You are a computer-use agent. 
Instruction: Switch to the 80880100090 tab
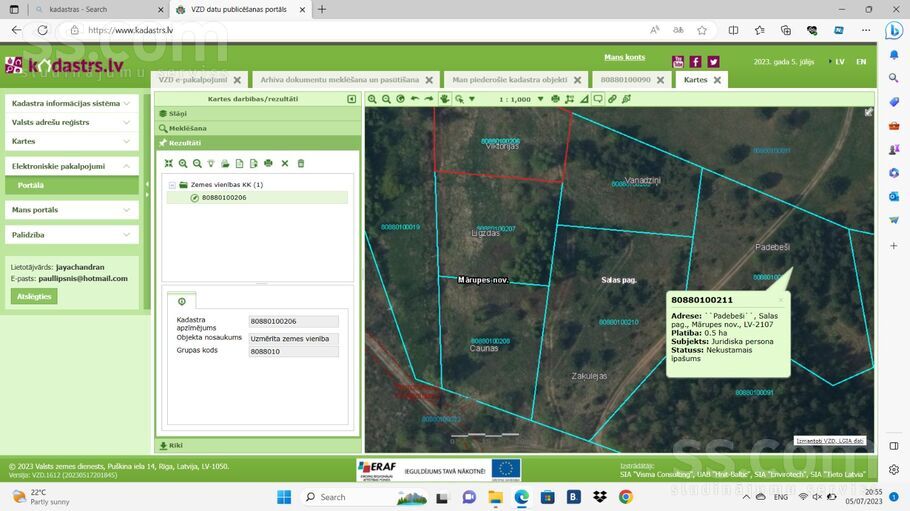[x=626, y=80]
